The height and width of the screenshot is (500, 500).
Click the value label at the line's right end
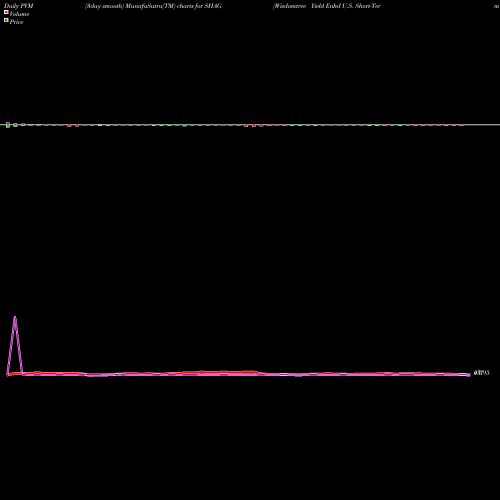click(x=482, y=373)
